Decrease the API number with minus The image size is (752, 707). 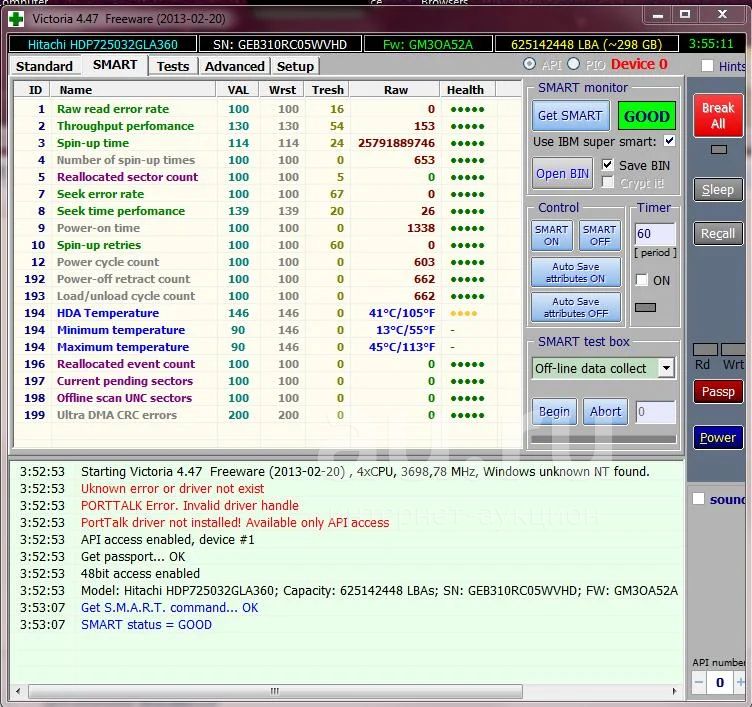click(699, 683)
